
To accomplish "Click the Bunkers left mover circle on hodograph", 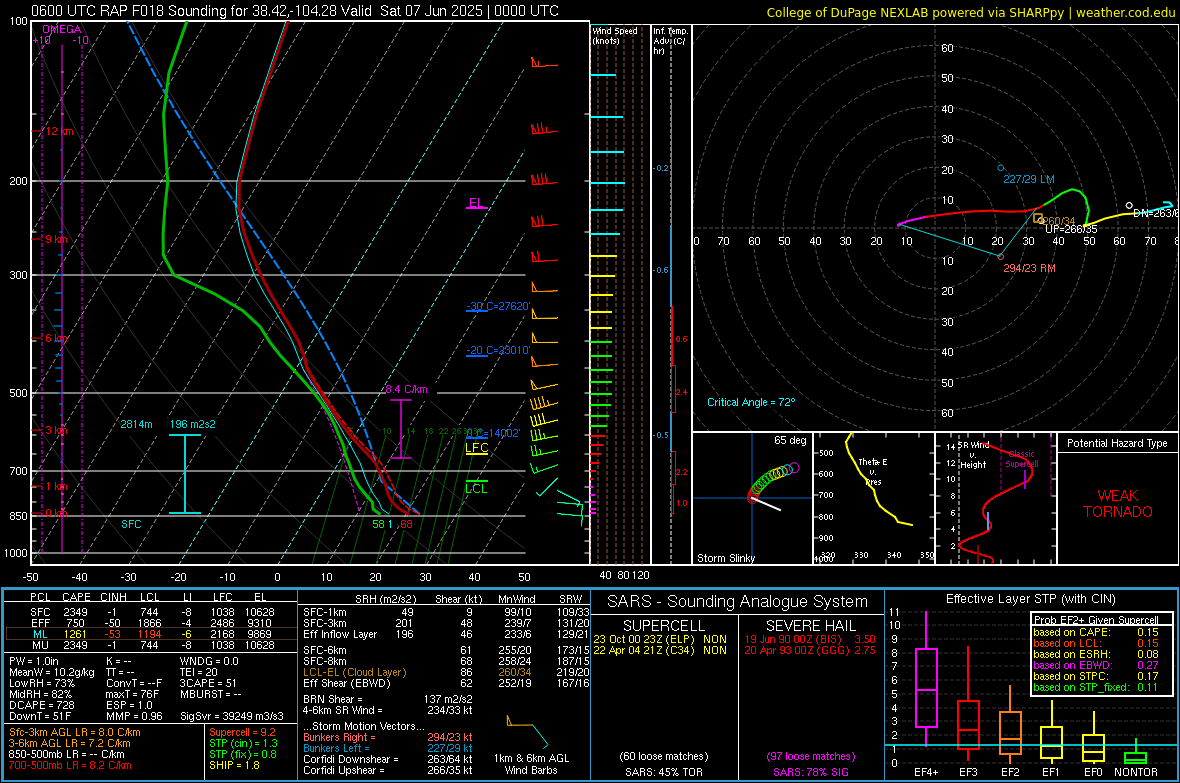I will [x=1001, y=169].
